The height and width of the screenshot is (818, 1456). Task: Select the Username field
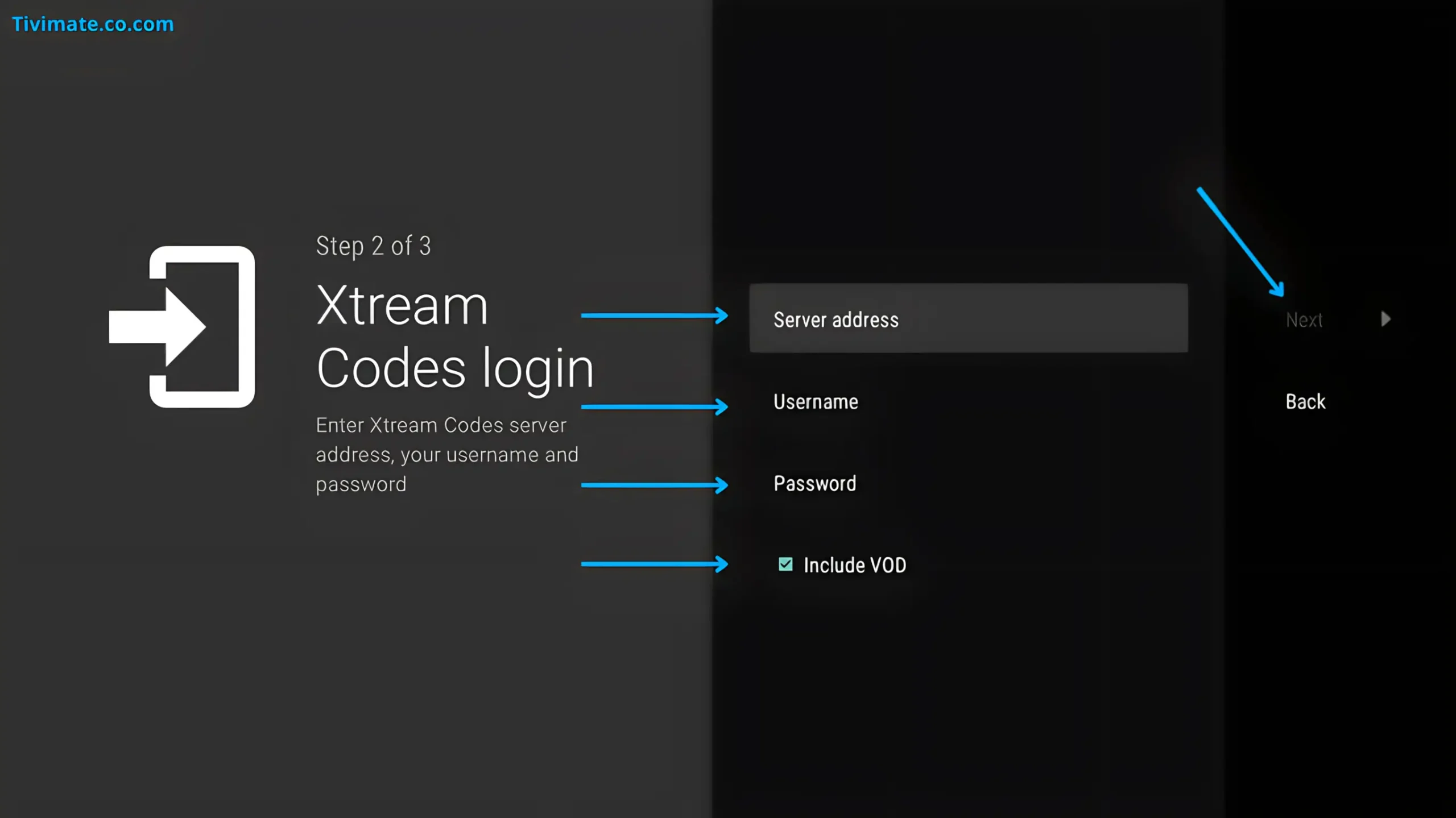(815, 402)
